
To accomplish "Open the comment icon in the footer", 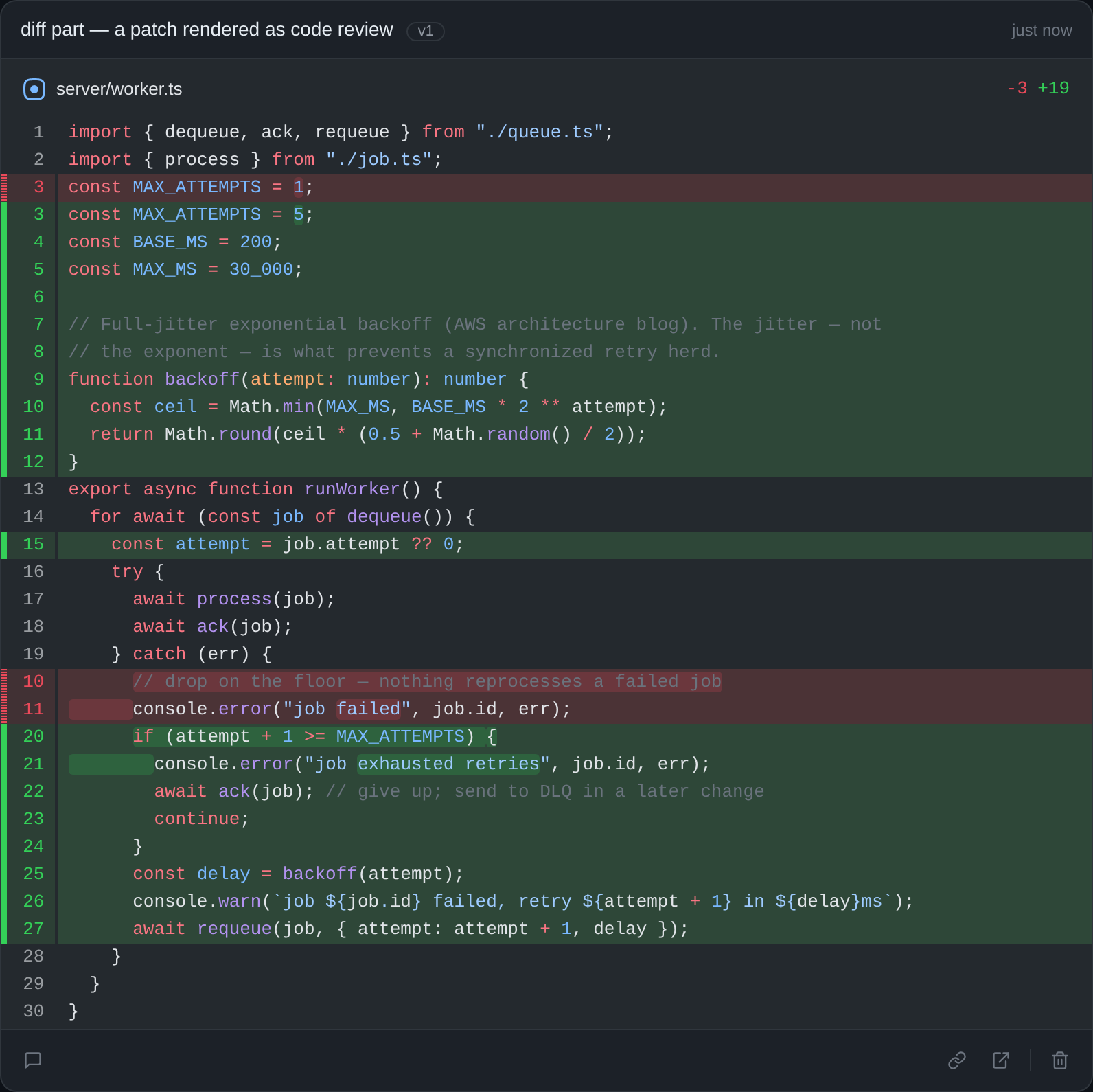I will (x=33, y=1060).
